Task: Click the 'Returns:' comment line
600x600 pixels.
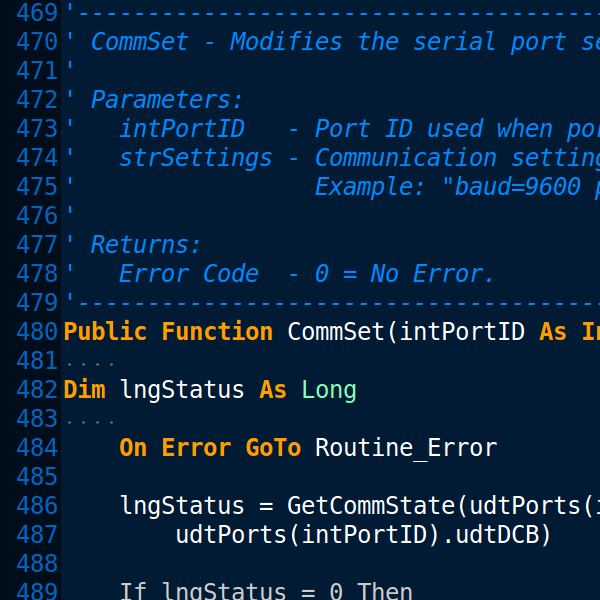Action: 146,245
